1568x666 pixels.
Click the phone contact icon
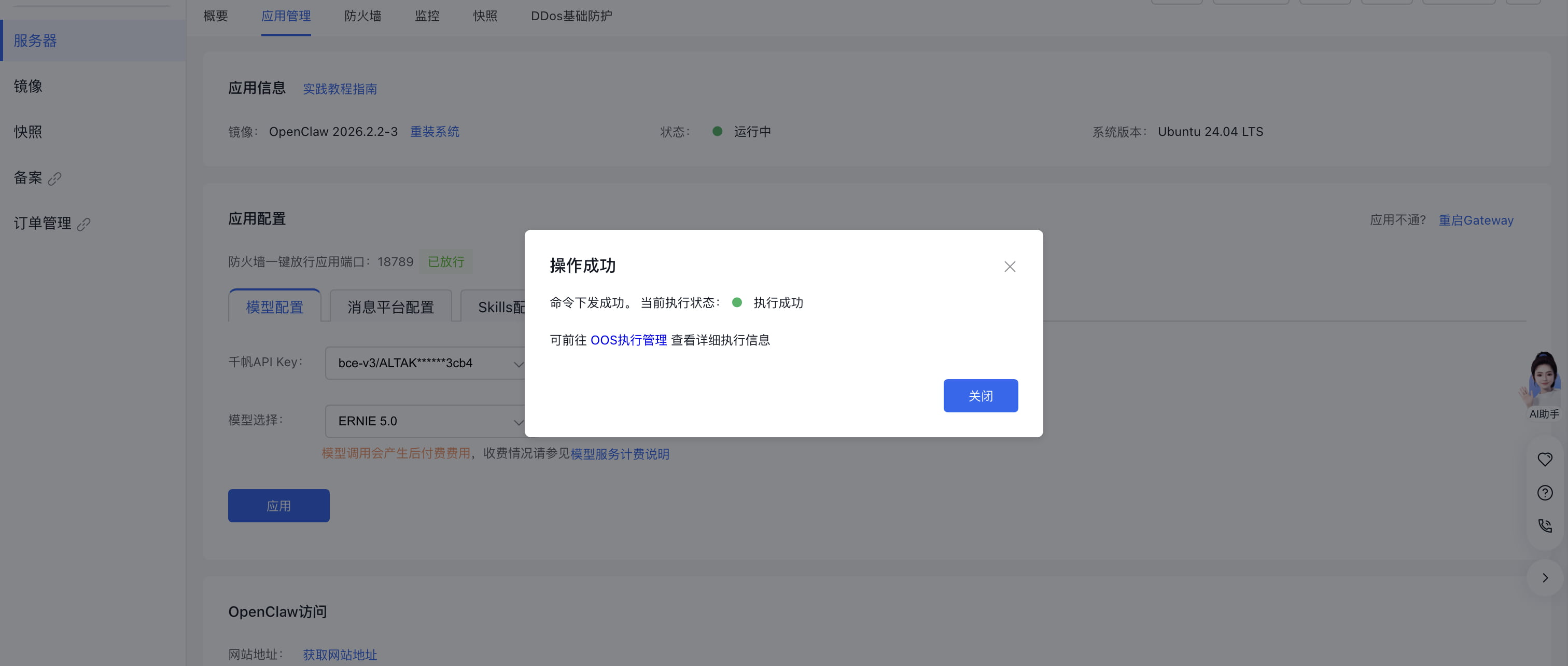pyautogui.click(x=1544, y=525)
